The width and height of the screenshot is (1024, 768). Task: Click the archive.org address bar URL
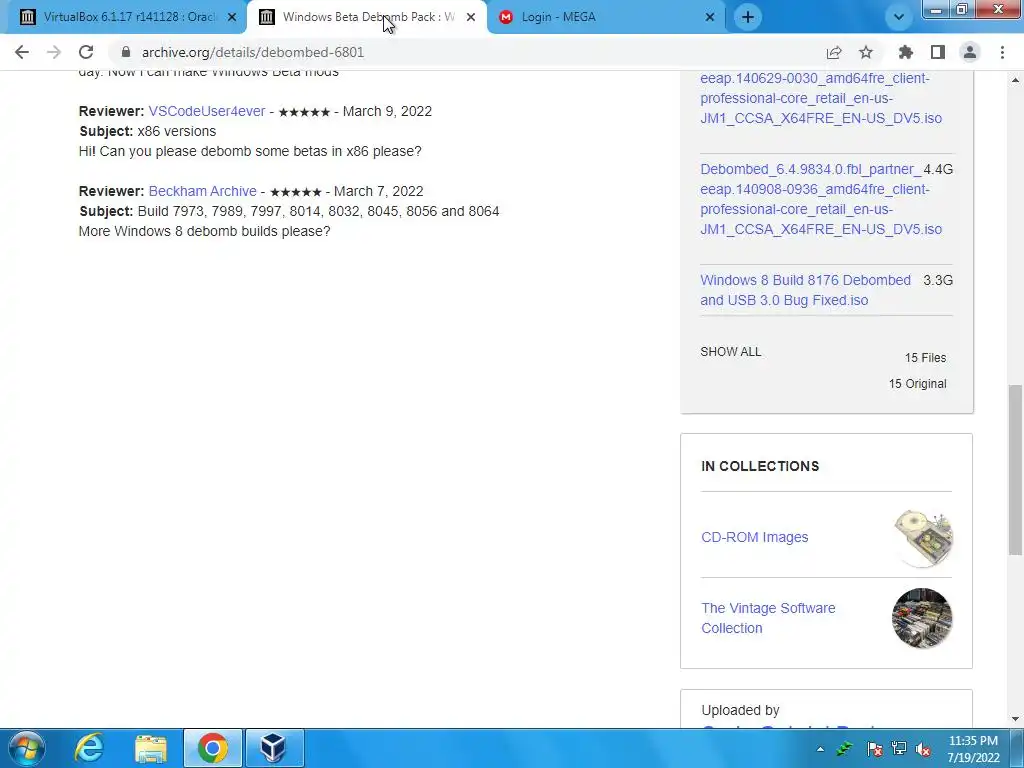pos(253,52)
